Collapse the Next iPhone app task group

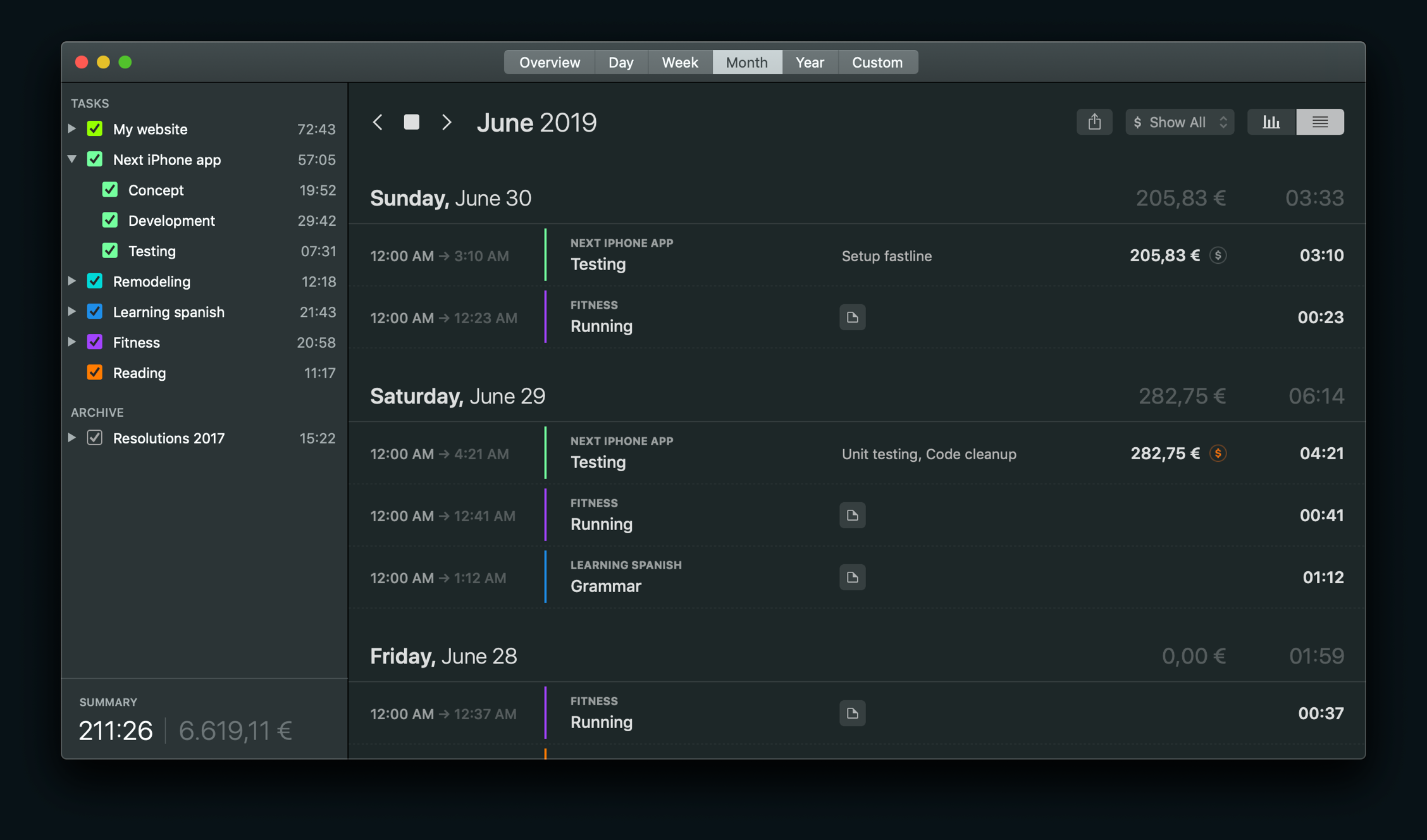(72, 159)
